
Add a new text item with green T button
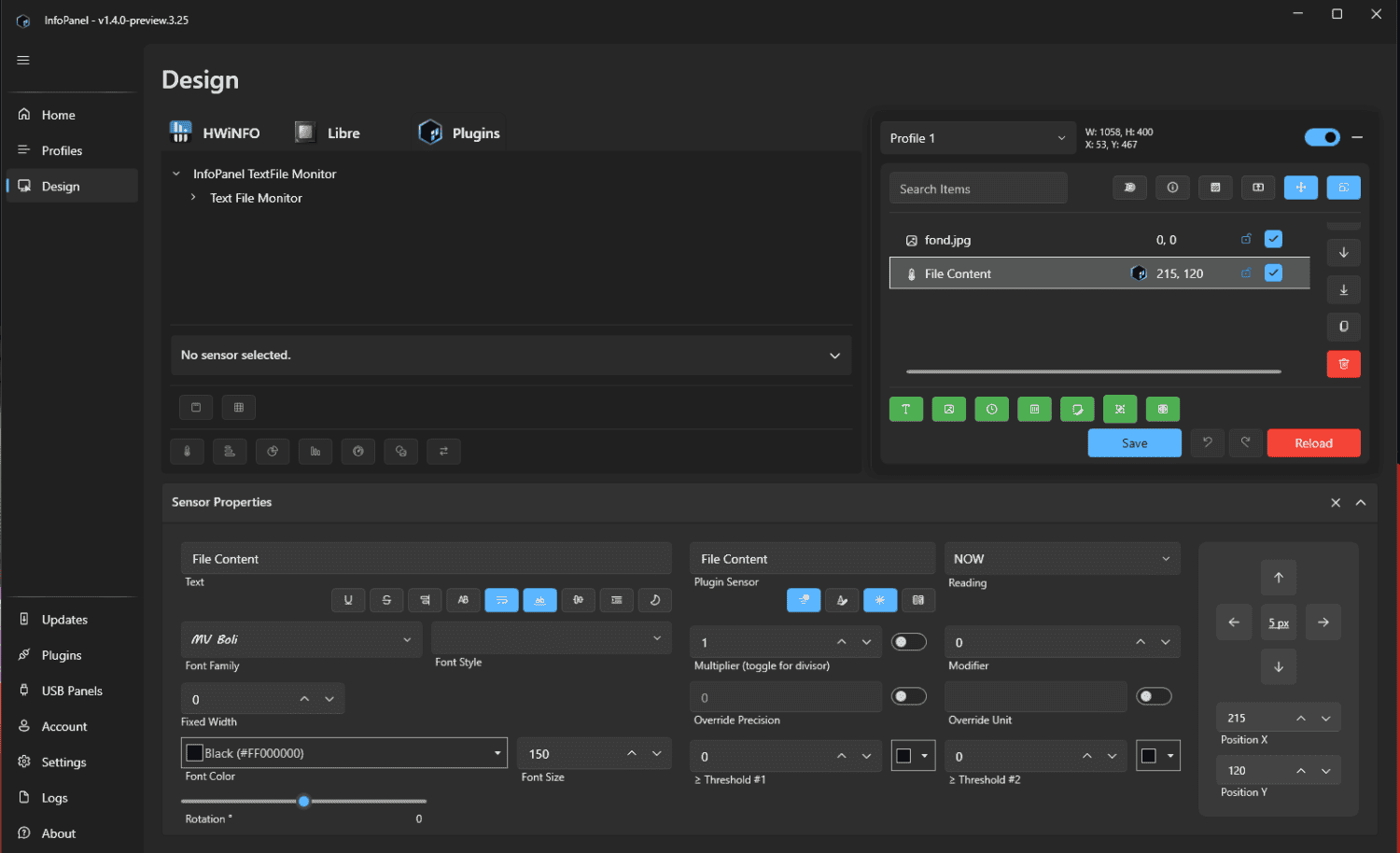click(x=905, y=409)
